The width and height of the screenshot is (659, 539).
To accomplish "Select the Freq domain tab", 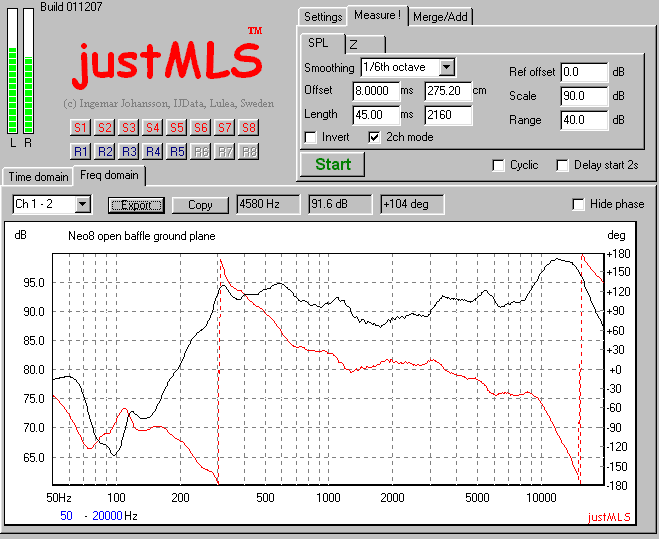I will tap(109, 175).
